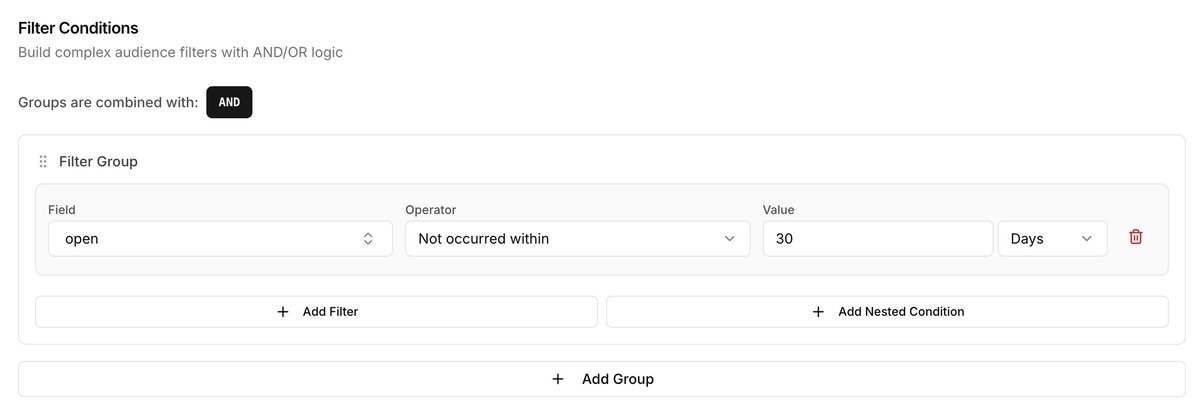This screenshot has width=1200, height=417.
Task: Toggle the AND group combination logic
Action: (x=229, y=102)
